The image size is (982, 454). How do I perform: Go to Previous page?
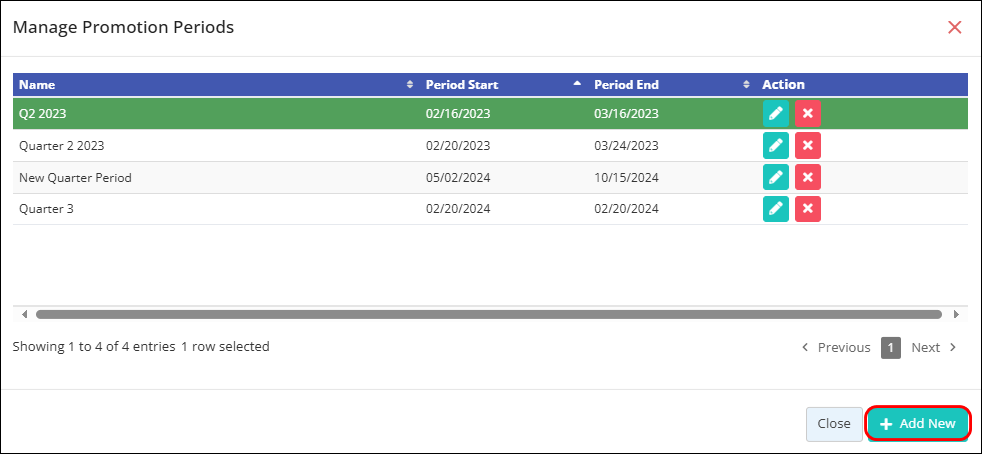[x=836, y=348]
